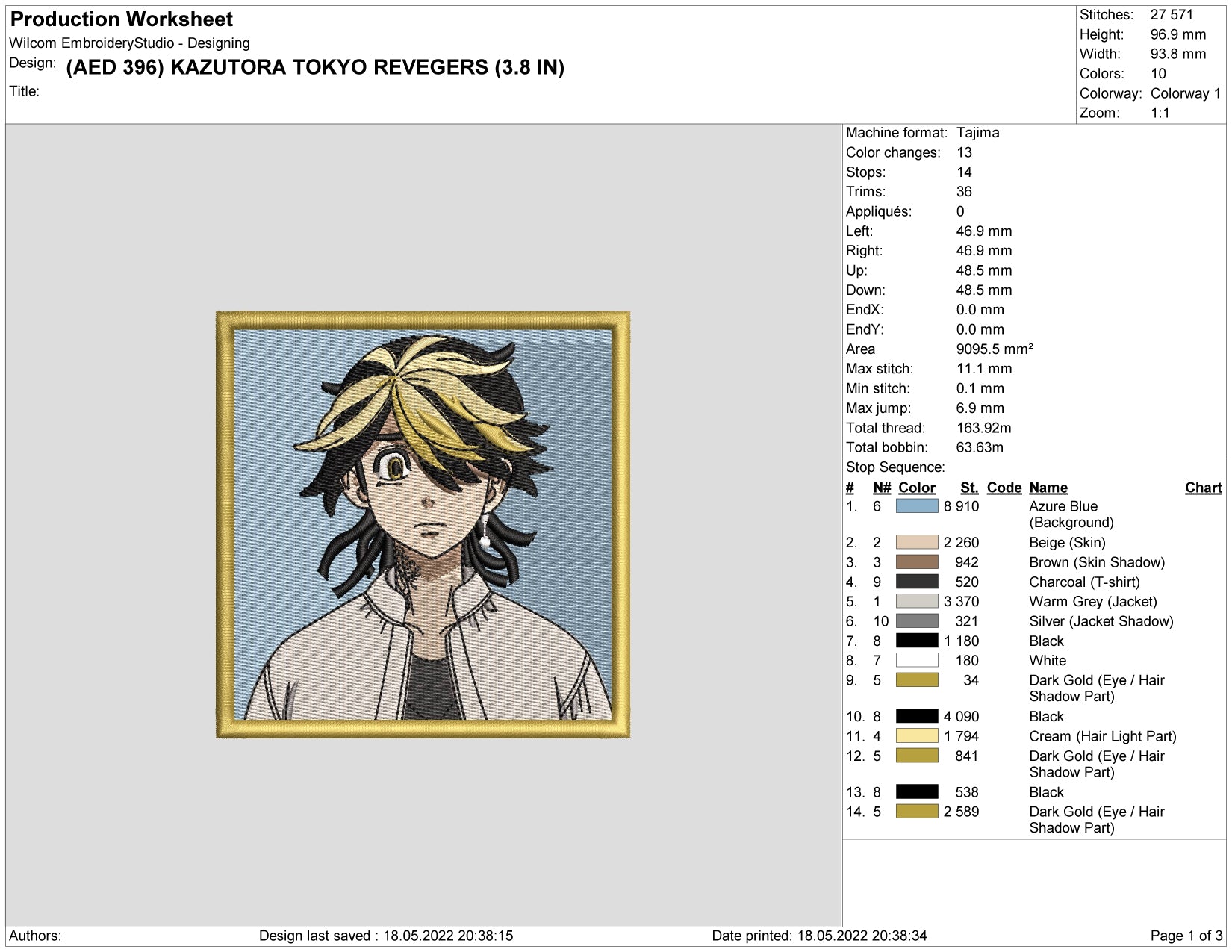The height and width of the screenshot is (952, 1232).
Task: Click the embroidery design preview image
Action: coord(423,525)
